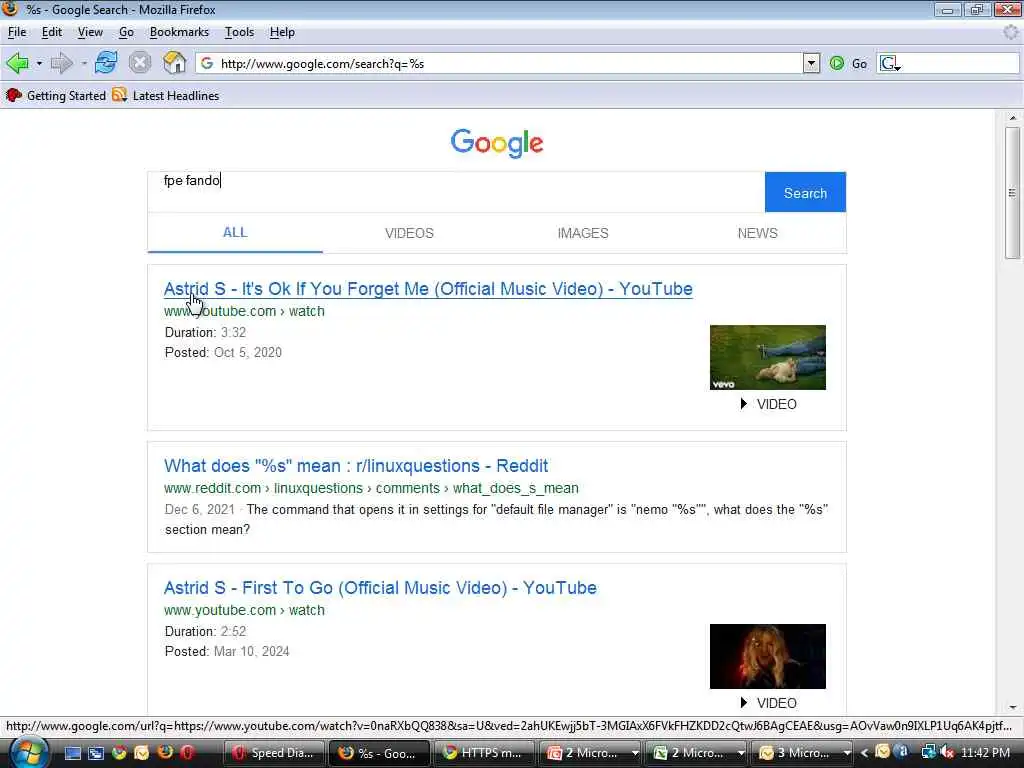The width and height of the screenshot is (1024, 768).
Task: Click the %s - Goo... Firefox taskbar button
Action: point(379,753)
